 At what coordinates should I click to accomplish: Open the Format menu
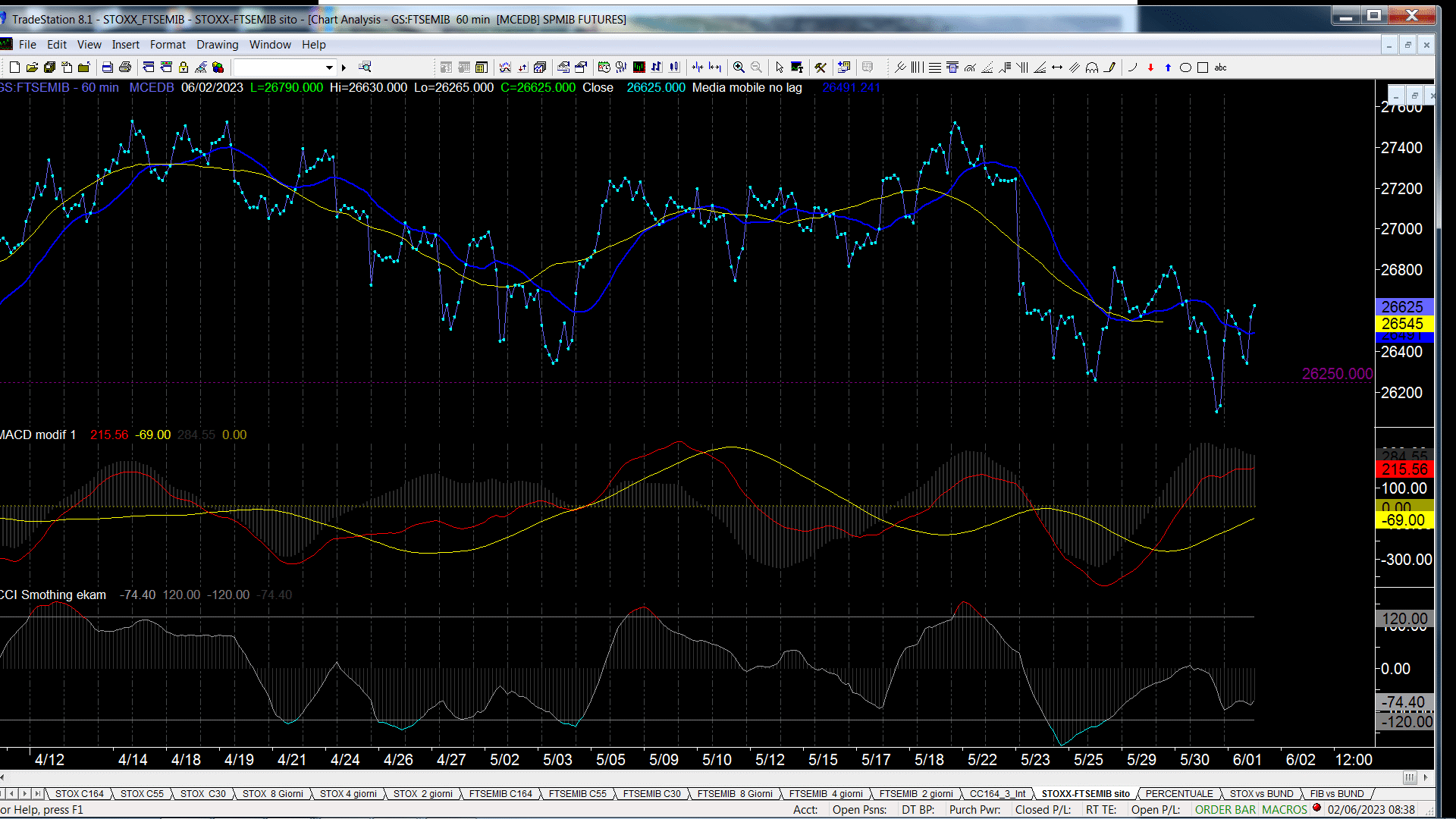pyautogui.click(x=168, y=45)
